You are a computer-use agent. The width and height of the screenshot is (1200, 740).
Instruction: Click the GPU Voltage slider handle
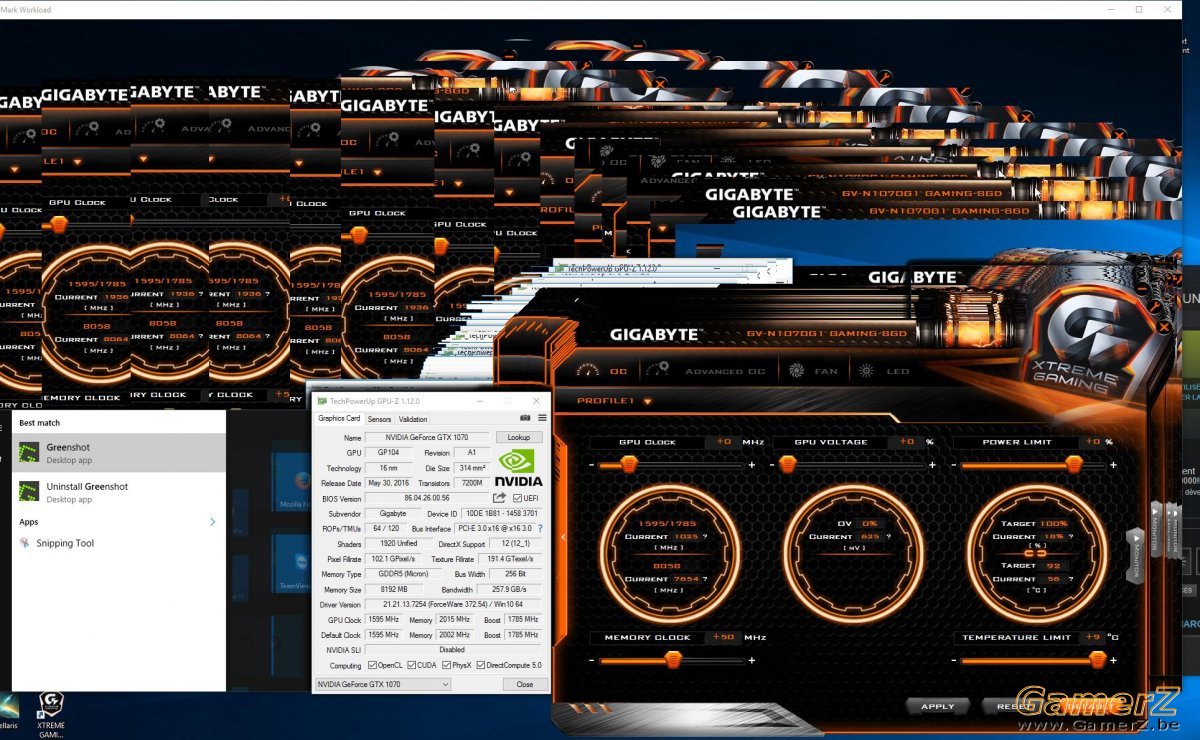pos(788,465)
